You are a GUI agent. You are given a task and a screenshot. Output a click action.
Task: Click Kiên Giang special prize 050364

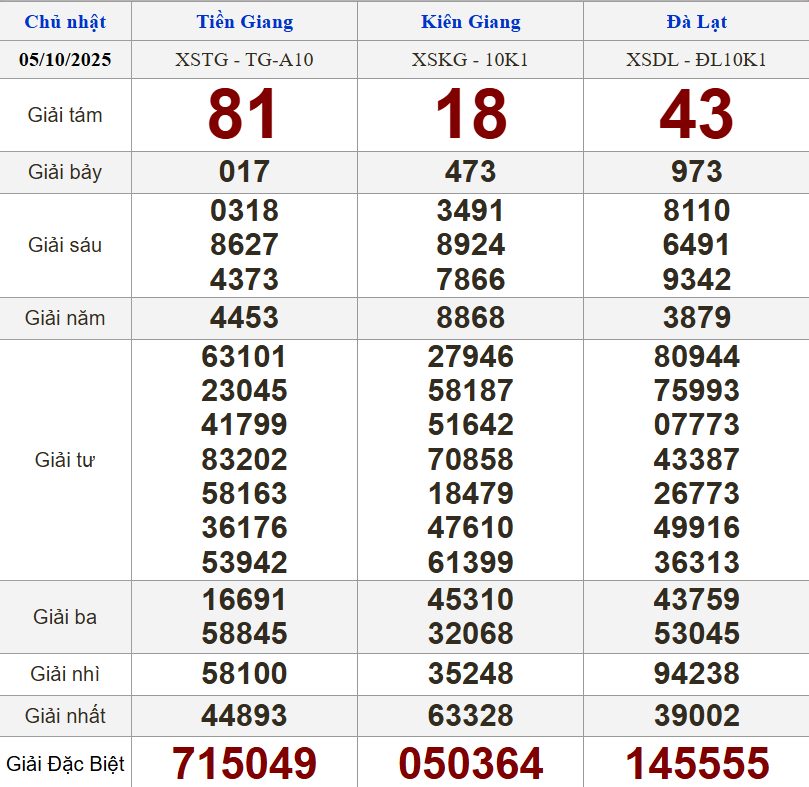[470, 764]
